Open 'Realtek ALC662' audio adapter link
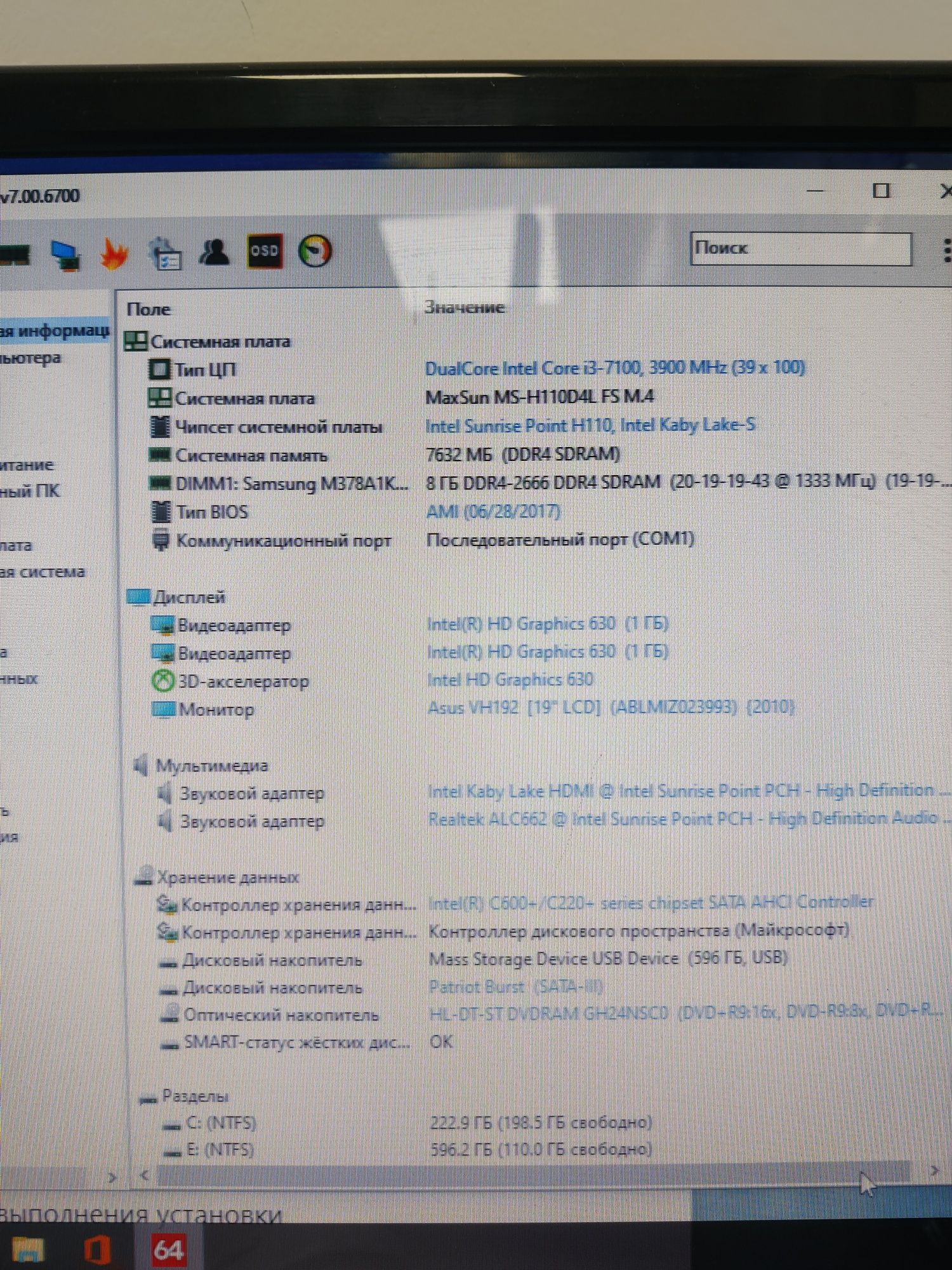 point(689,819)
